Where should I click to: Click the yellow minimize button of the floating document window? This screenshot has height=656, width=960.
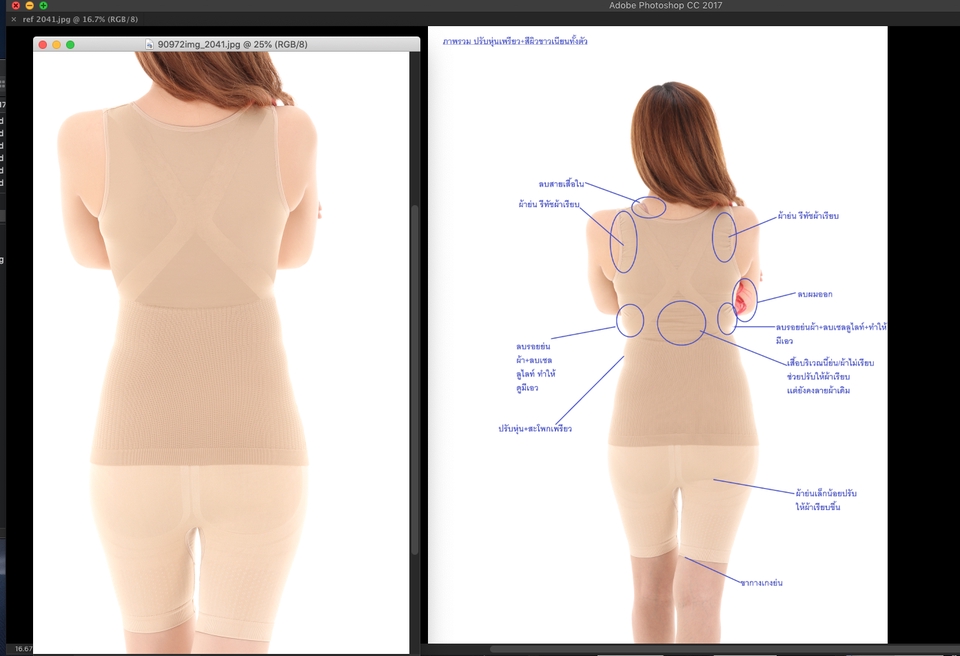pyautogui.click(x=55, y=44)
